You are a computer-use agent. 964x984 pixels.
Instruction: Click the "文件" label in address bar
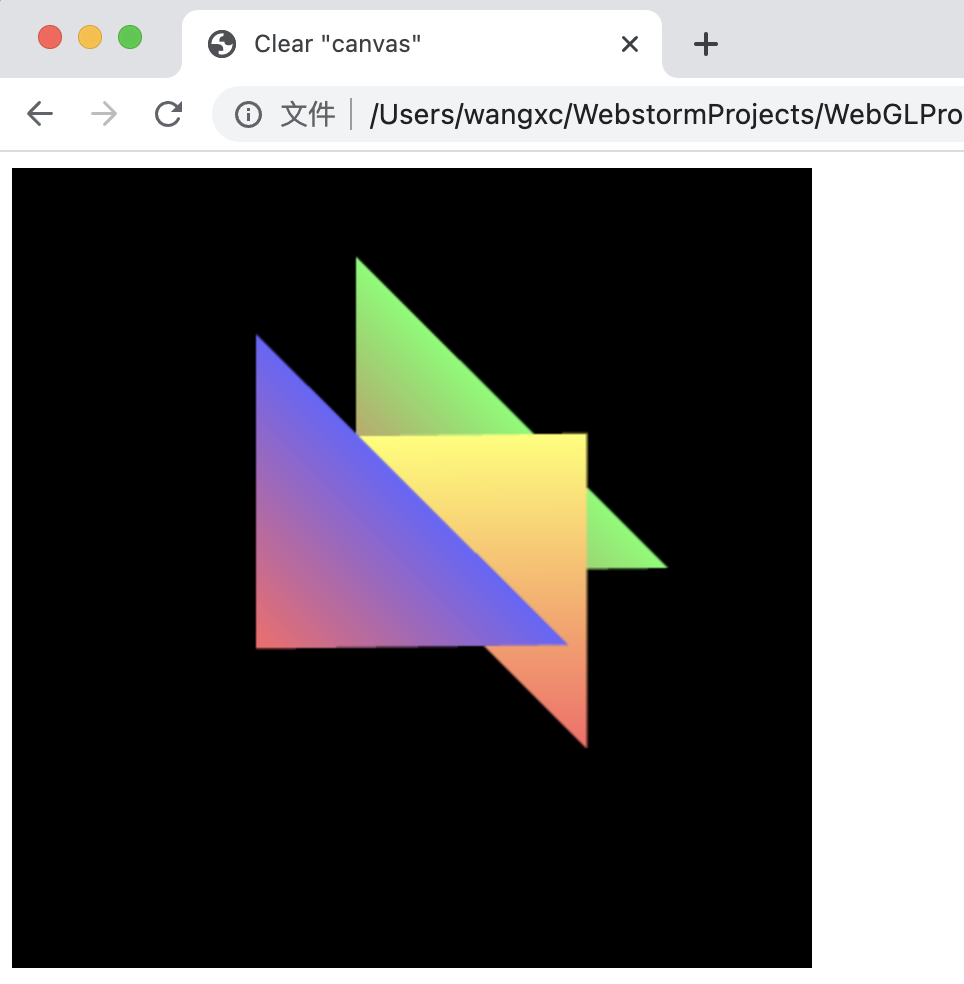coord(309,114)
